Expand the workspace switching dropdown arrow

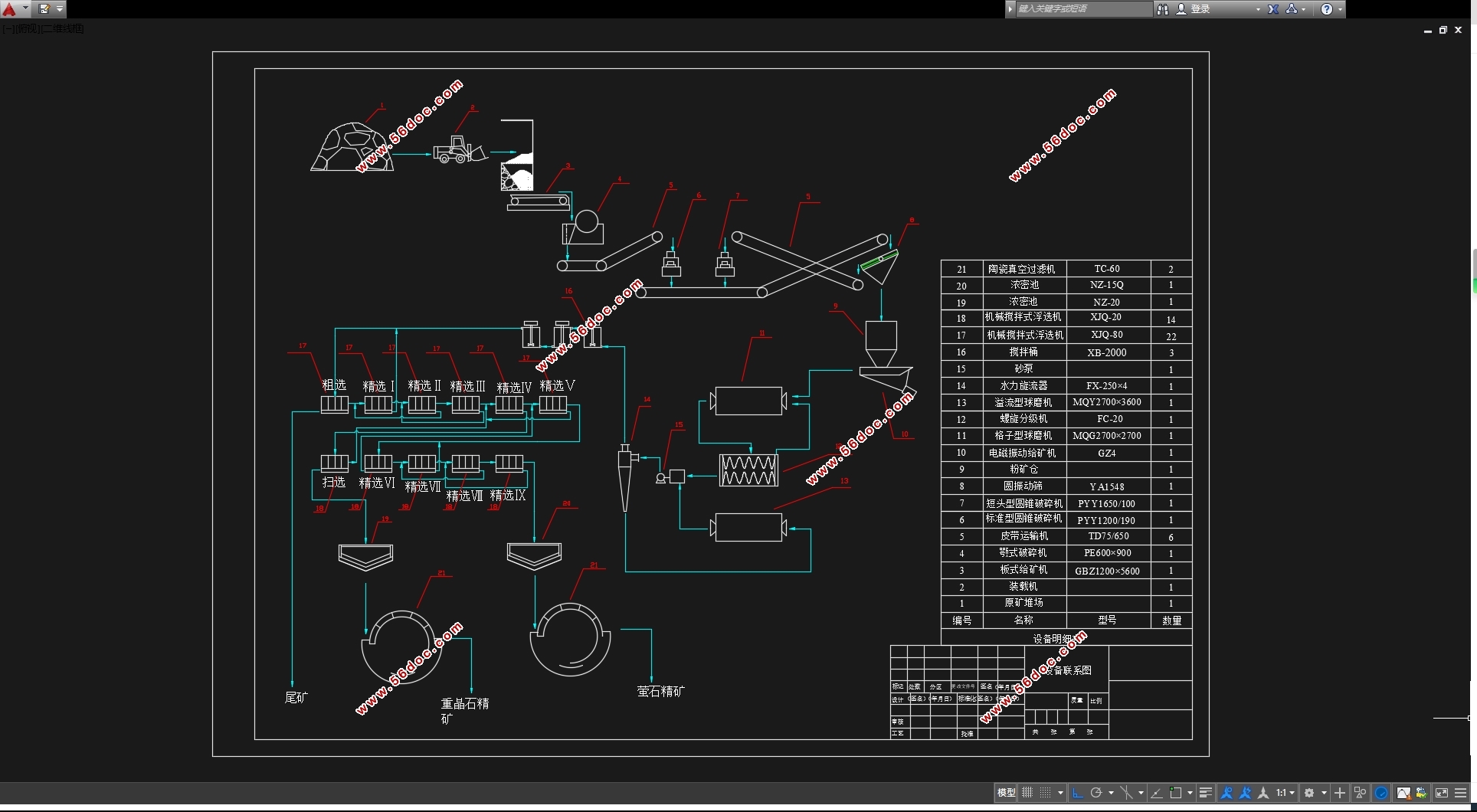(x=1323, y=793)
